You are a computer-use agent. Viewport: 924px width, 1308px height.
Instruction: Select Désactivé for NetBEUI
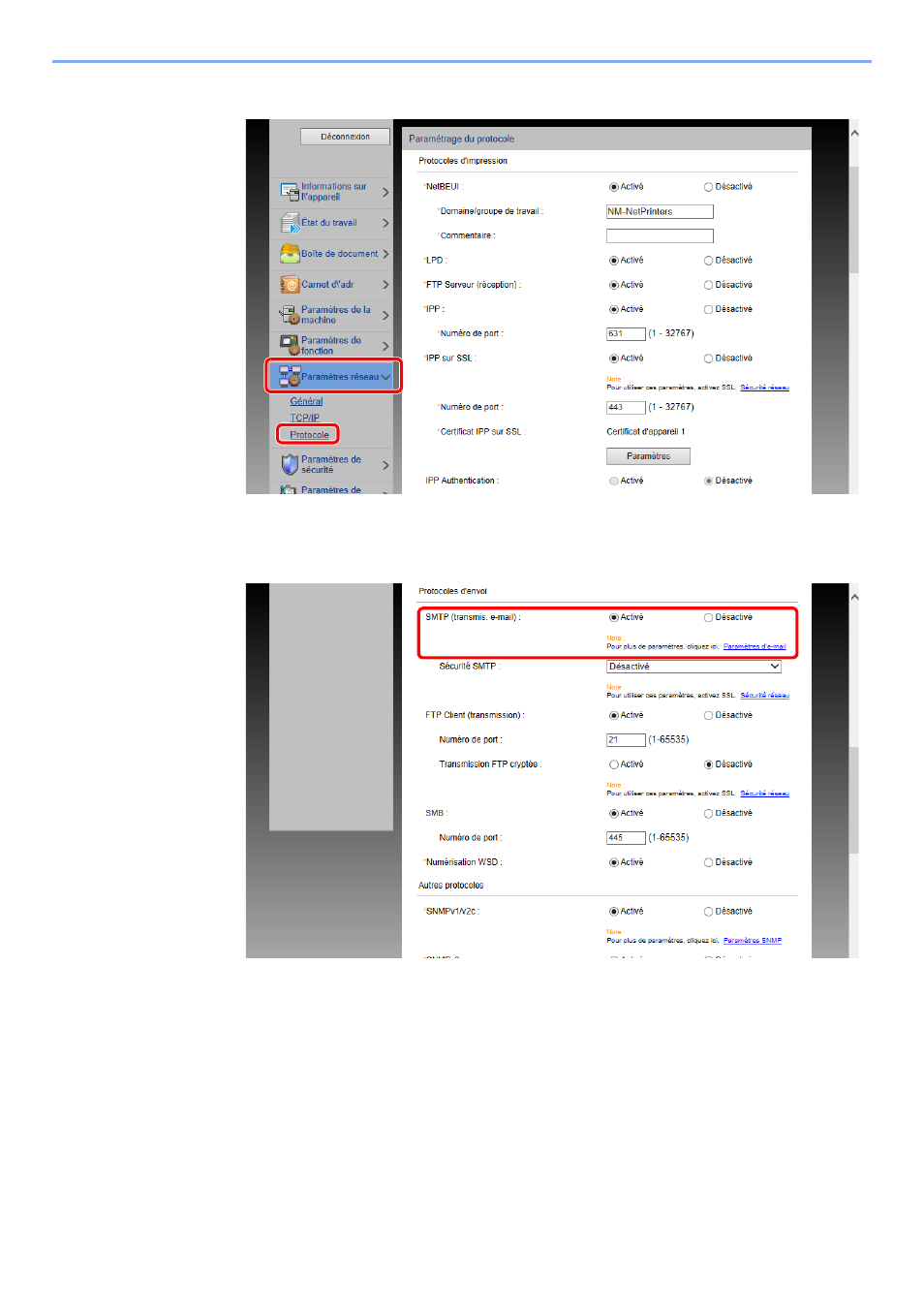click(x=709, y=187)
